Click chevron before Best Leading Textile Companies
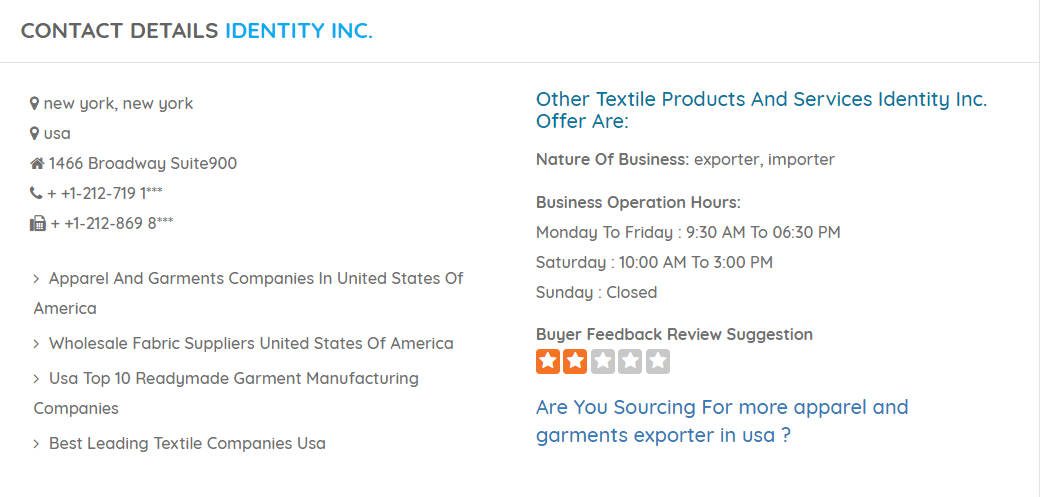The width and height of the screenshot is (1040, 497). 37,444
